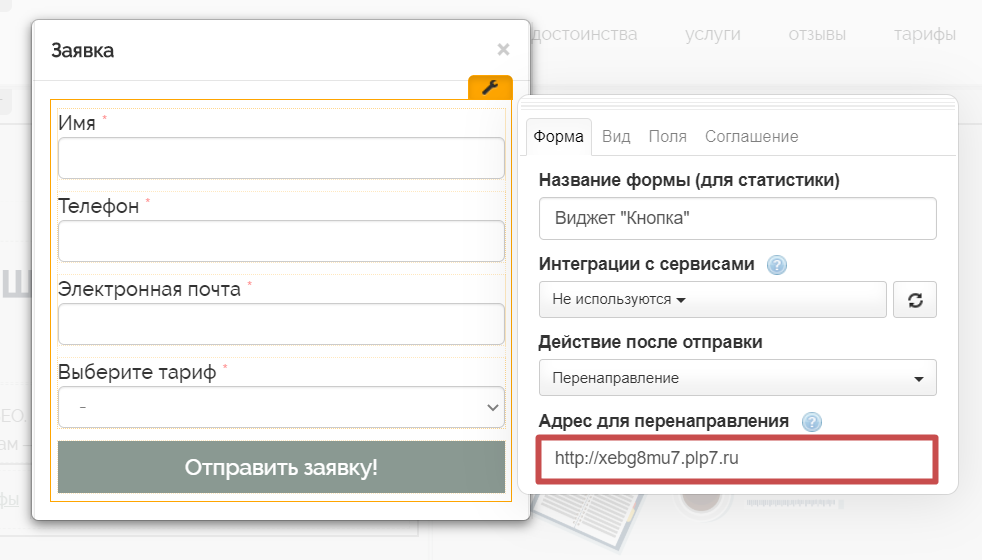This screenshot has width=982, height=560.
Task: Close the Заявка dialog
Action: point(503,49)
